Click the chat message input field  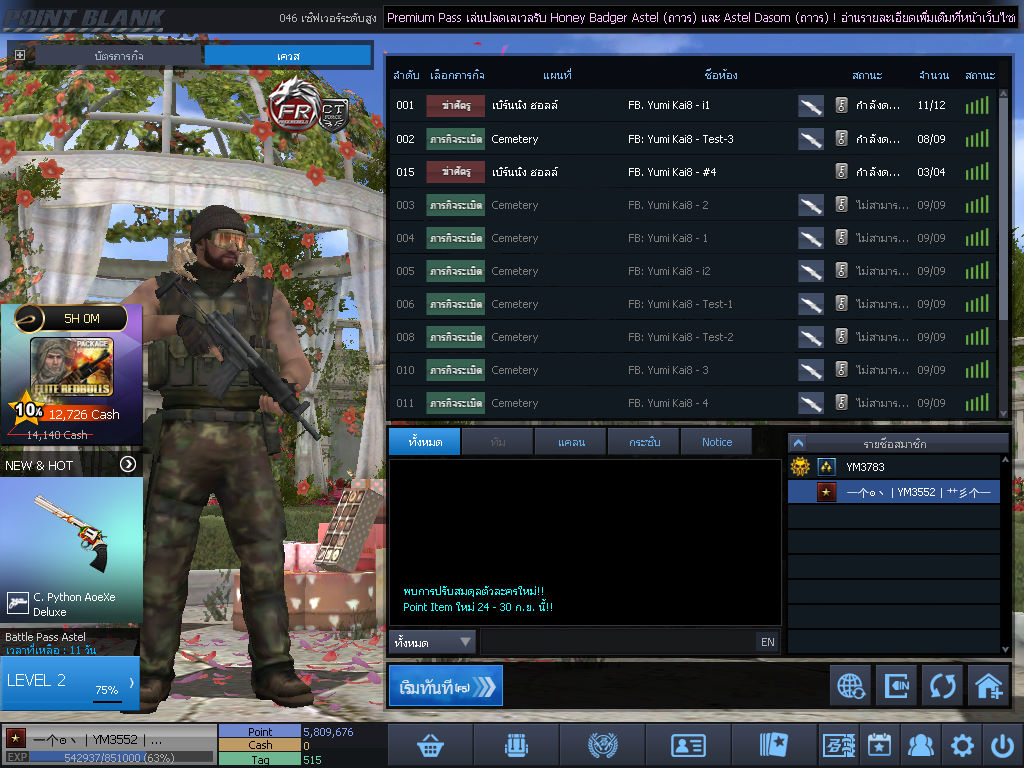(x=616, y=642)
